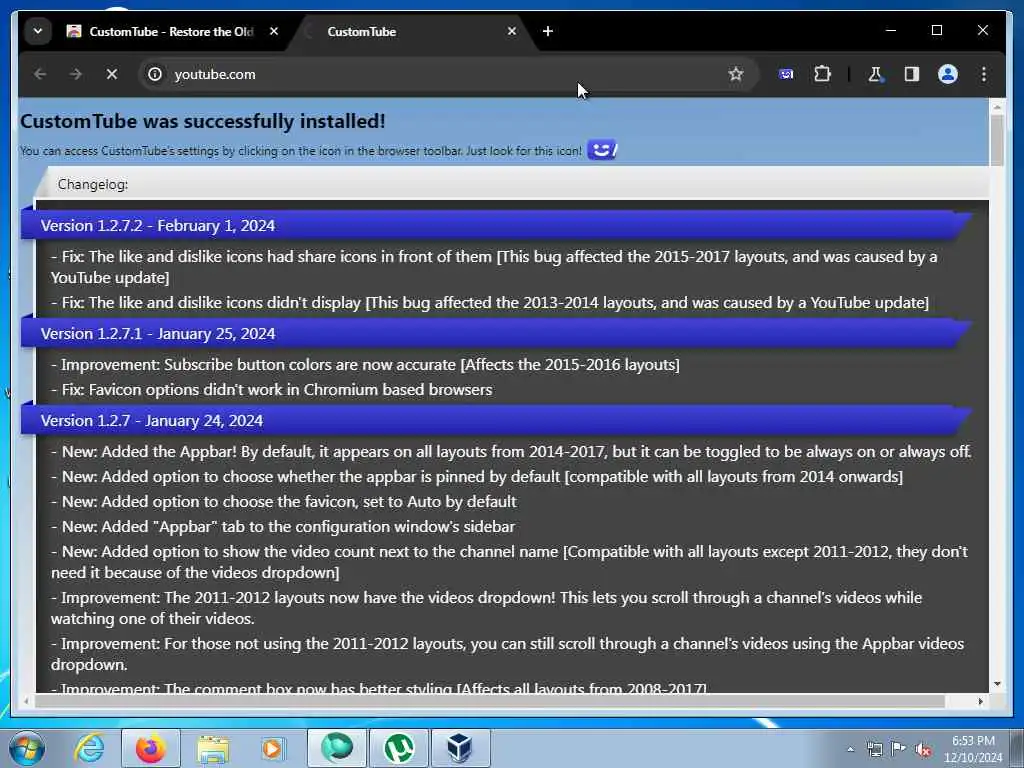Click 'CustomTube was successfully installed!' heading
This screenshot has width=1024, height=768.
(x=203, y=121)
